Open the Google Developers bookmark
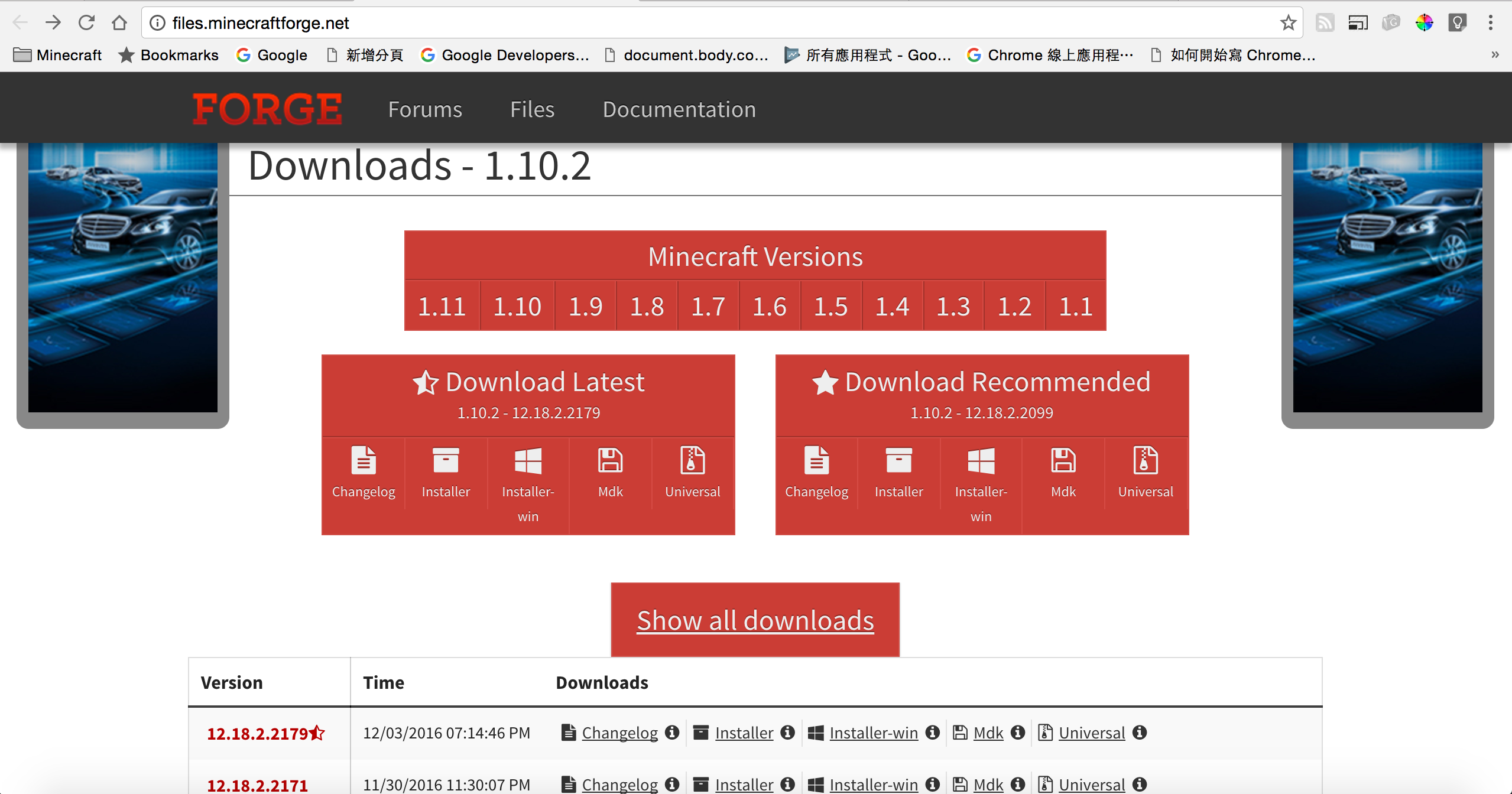This screenshot has width=1512, height=794. point(505,55)
